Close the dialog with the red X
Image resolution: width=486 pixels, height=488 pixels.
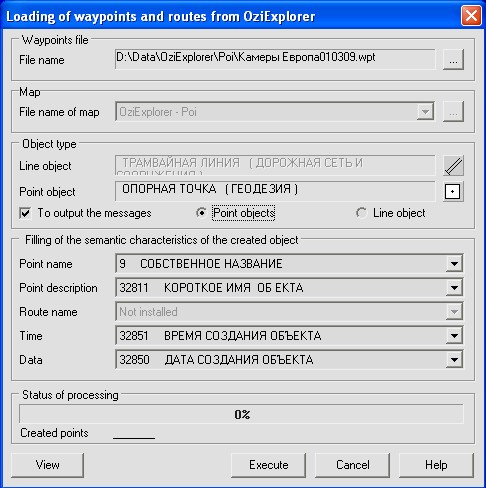click(471, 16)
